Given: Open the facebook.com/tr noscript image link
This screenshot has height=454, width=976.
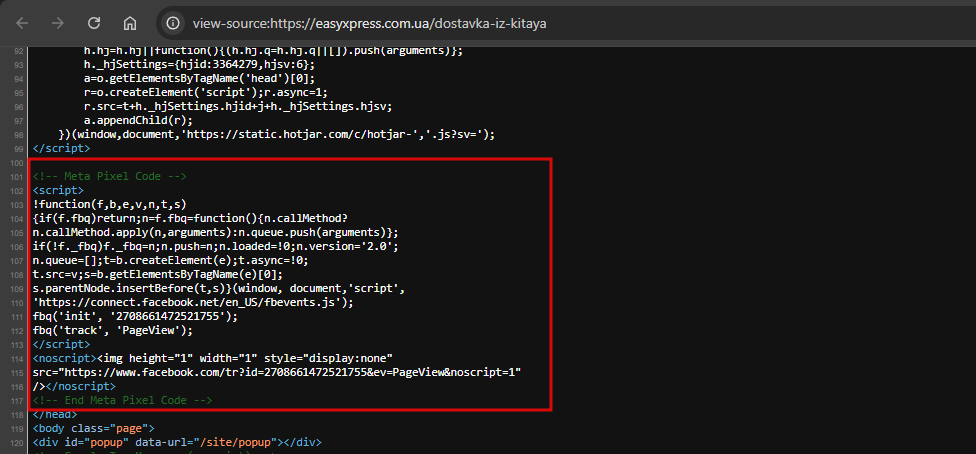Looking at the screenshot, I should (288, 372).
